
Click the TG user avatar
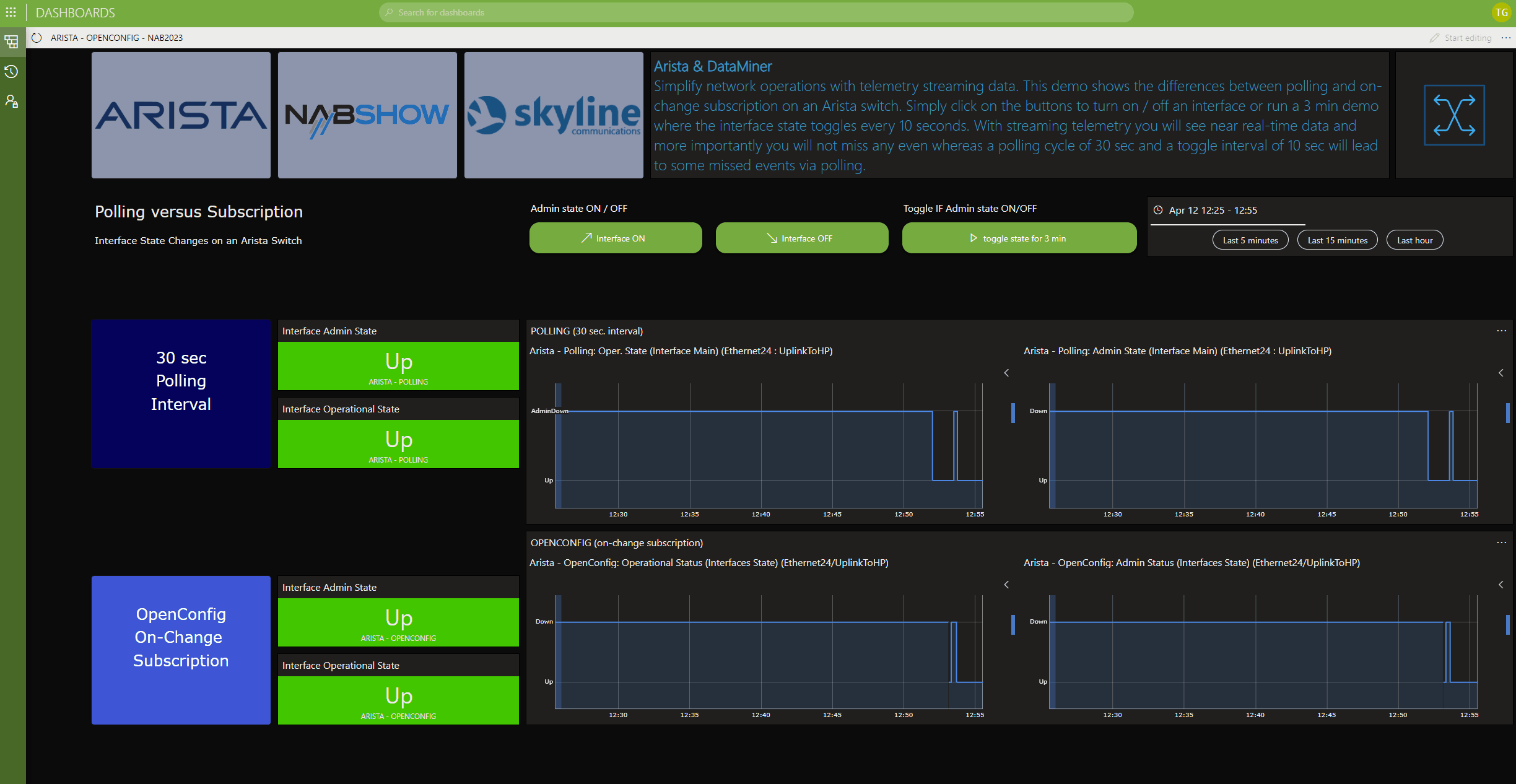click(x=1501, y=12)
